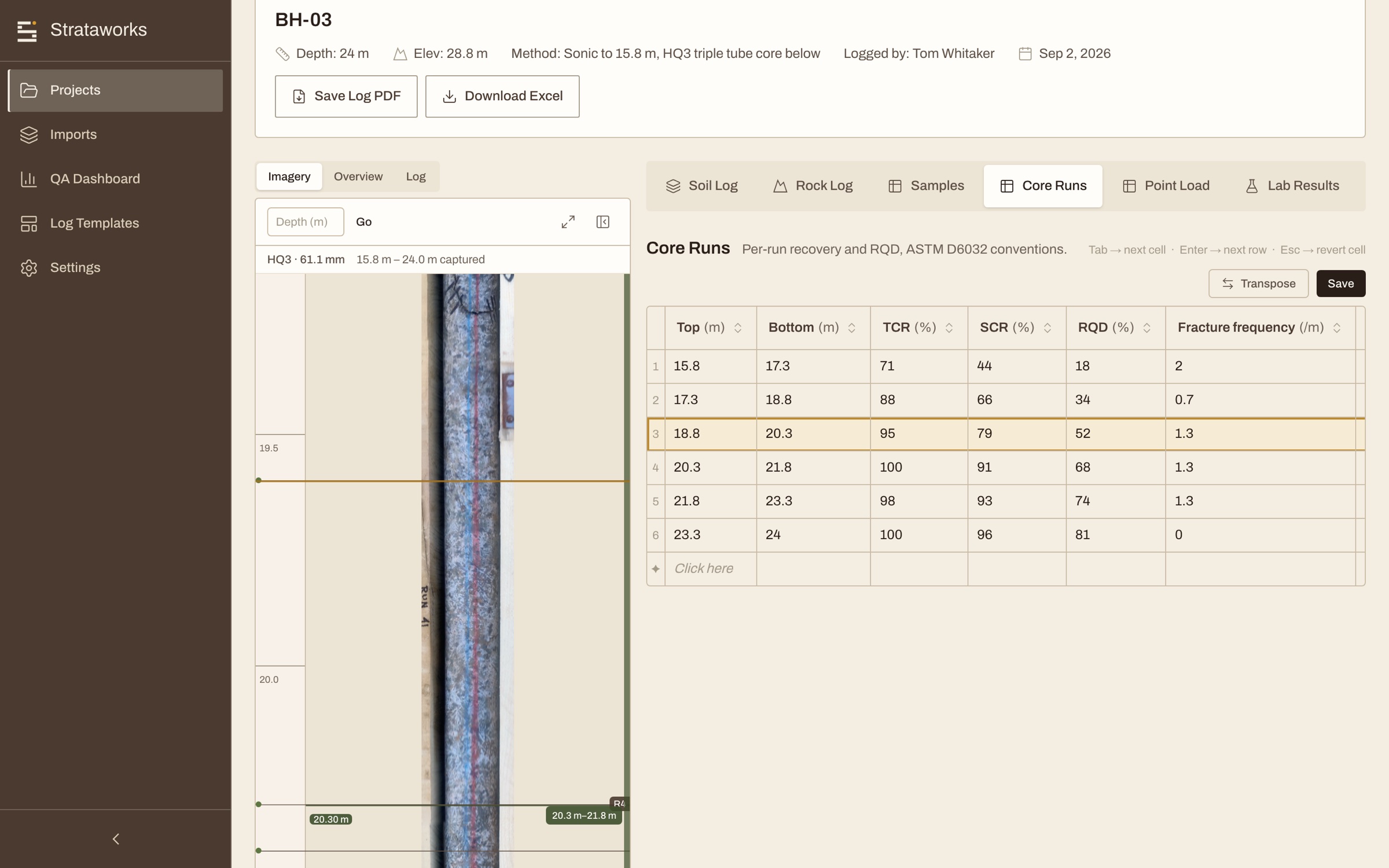The width and height of the screenshot is (1389, 868).
Task: Transpose the core runs table
Action: [x=1258, y=284]
